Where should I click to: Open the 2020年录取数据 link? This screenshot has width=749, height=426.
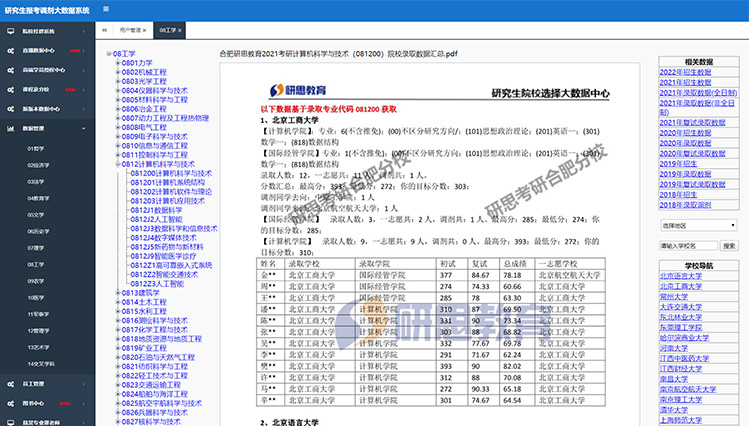685,143
